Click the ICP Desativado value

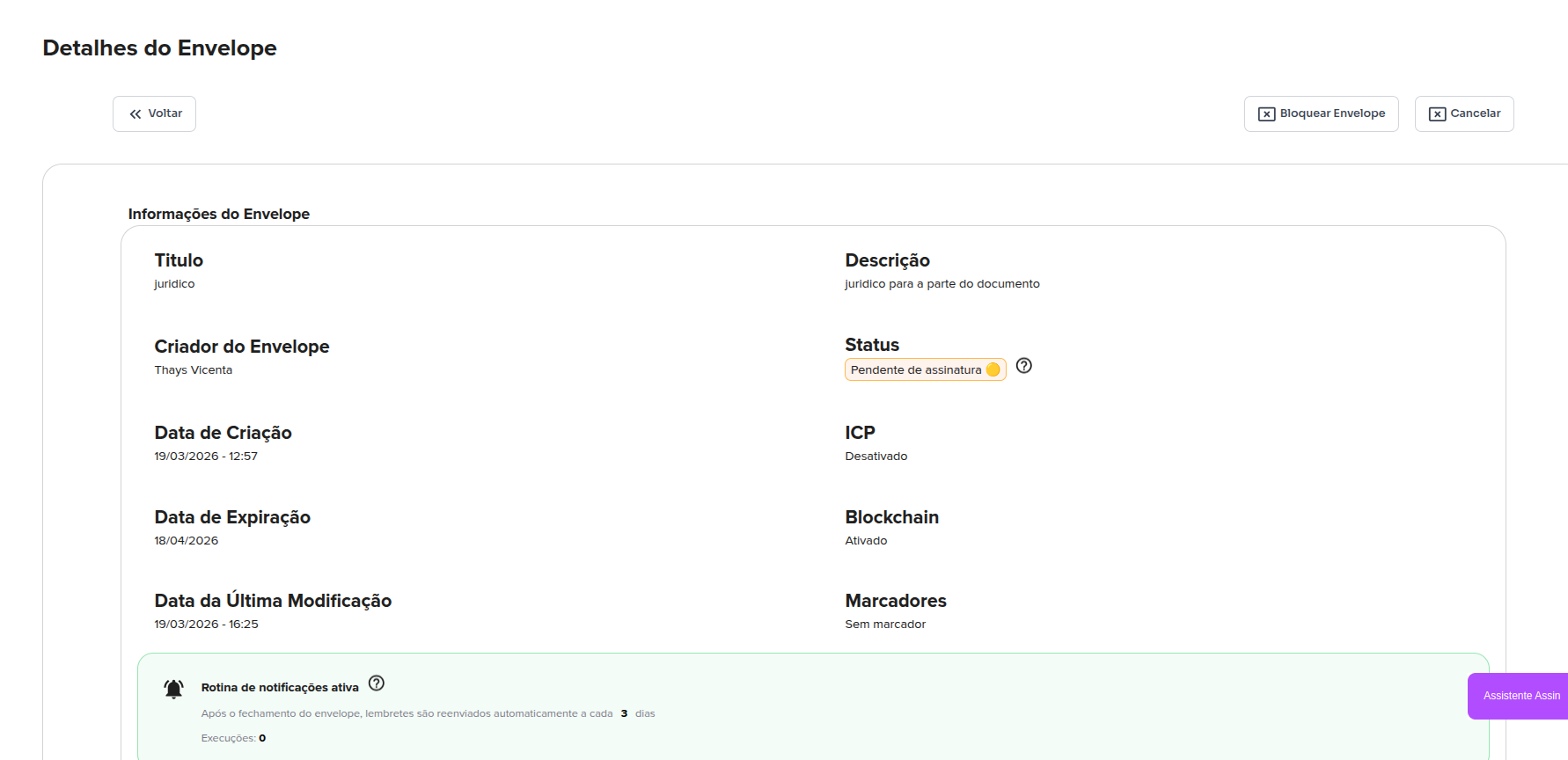(876, 457)
